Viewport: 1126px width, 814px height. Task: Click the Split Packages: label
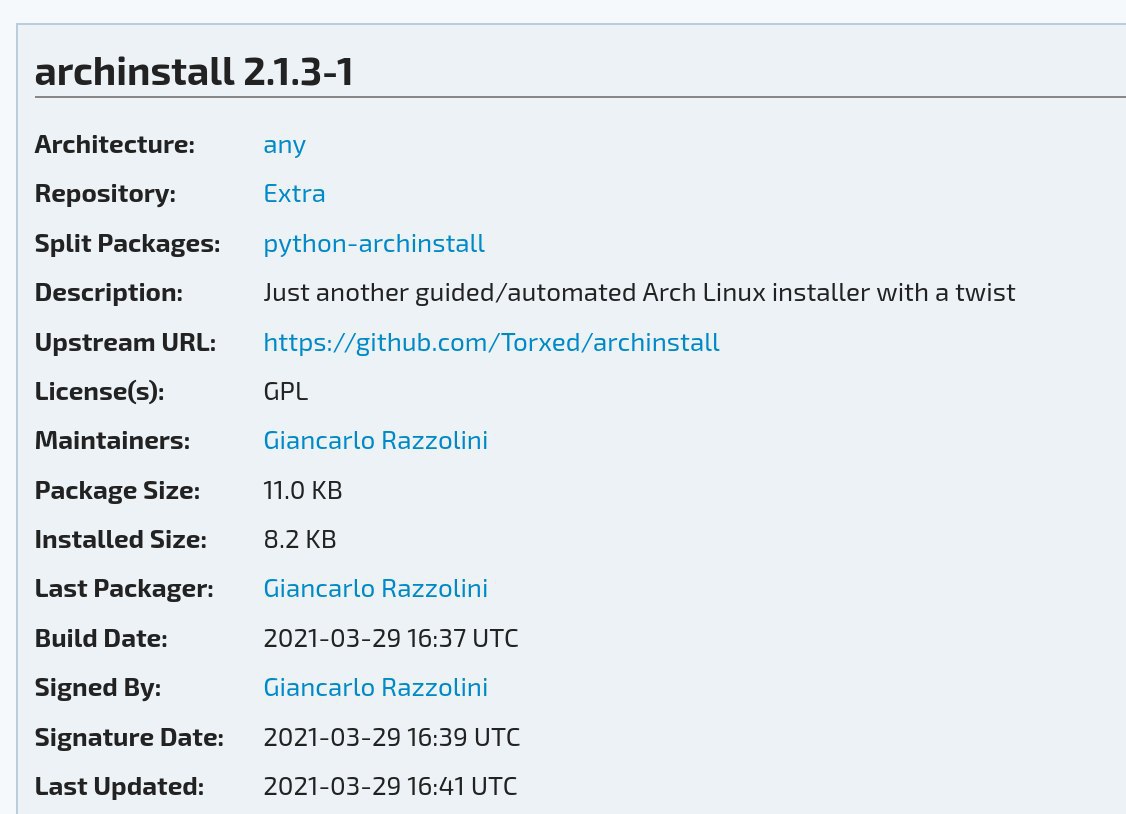pyautogui.click(x=128, y=244)
